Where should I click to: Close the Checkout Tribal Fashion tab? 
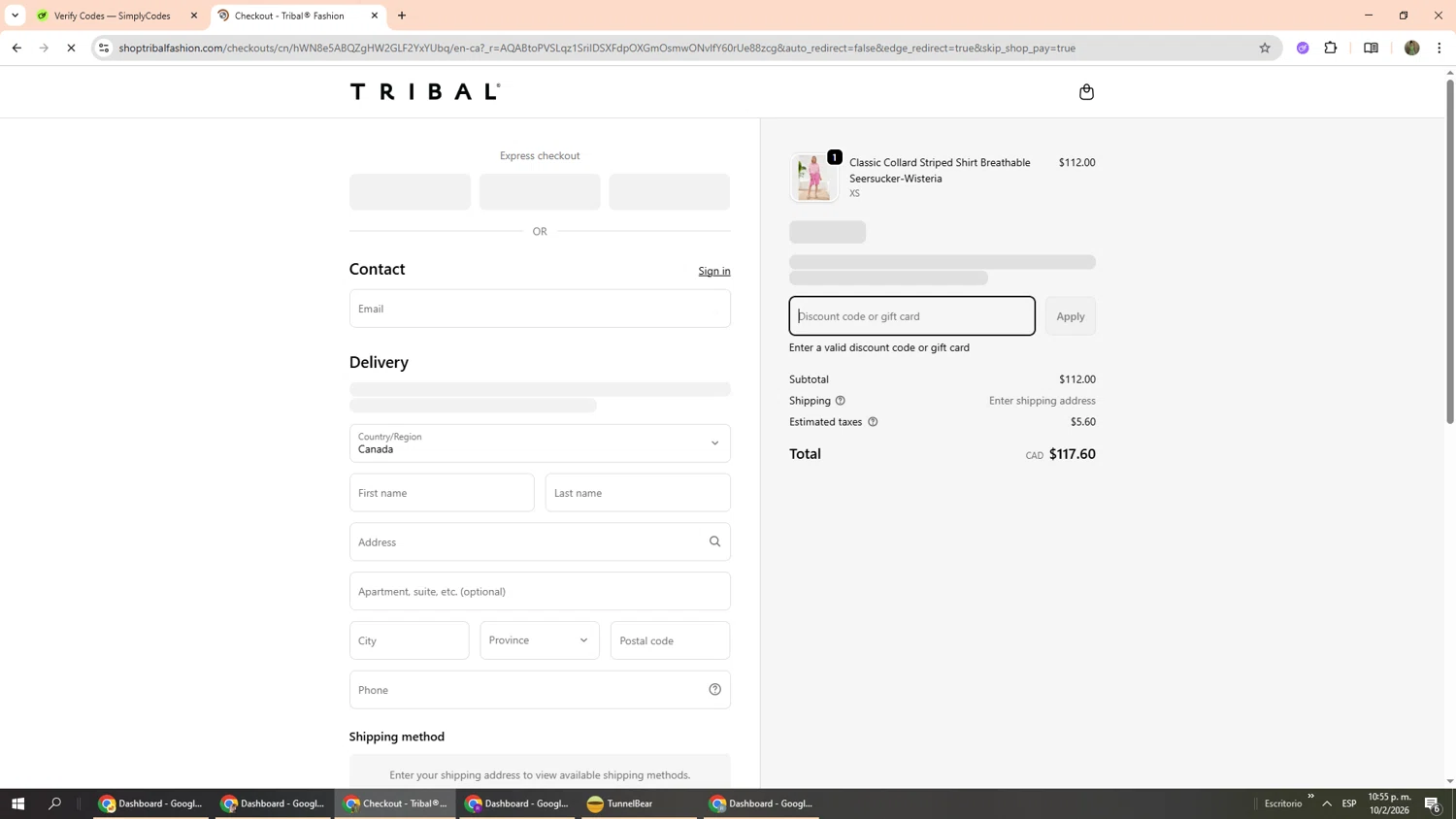[375, 16]
